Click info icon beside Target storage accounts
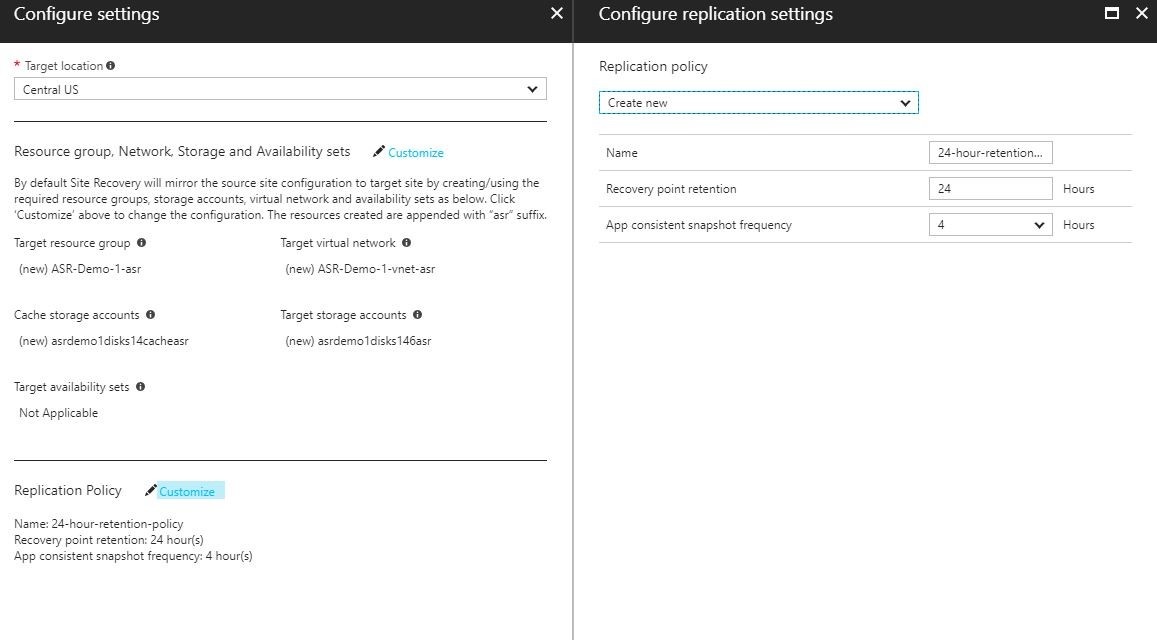 [x=418, y=314]
